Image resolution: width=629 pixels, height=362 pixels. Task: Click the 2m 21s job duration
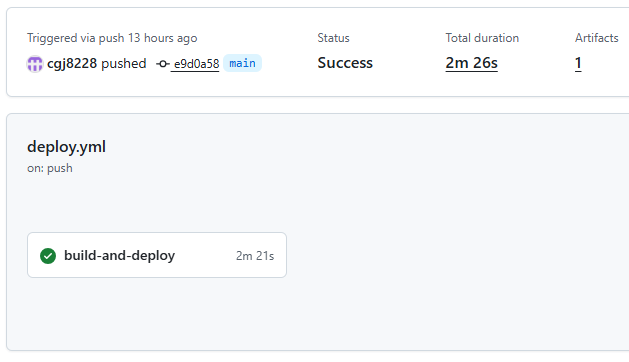(x=255, y=256)
